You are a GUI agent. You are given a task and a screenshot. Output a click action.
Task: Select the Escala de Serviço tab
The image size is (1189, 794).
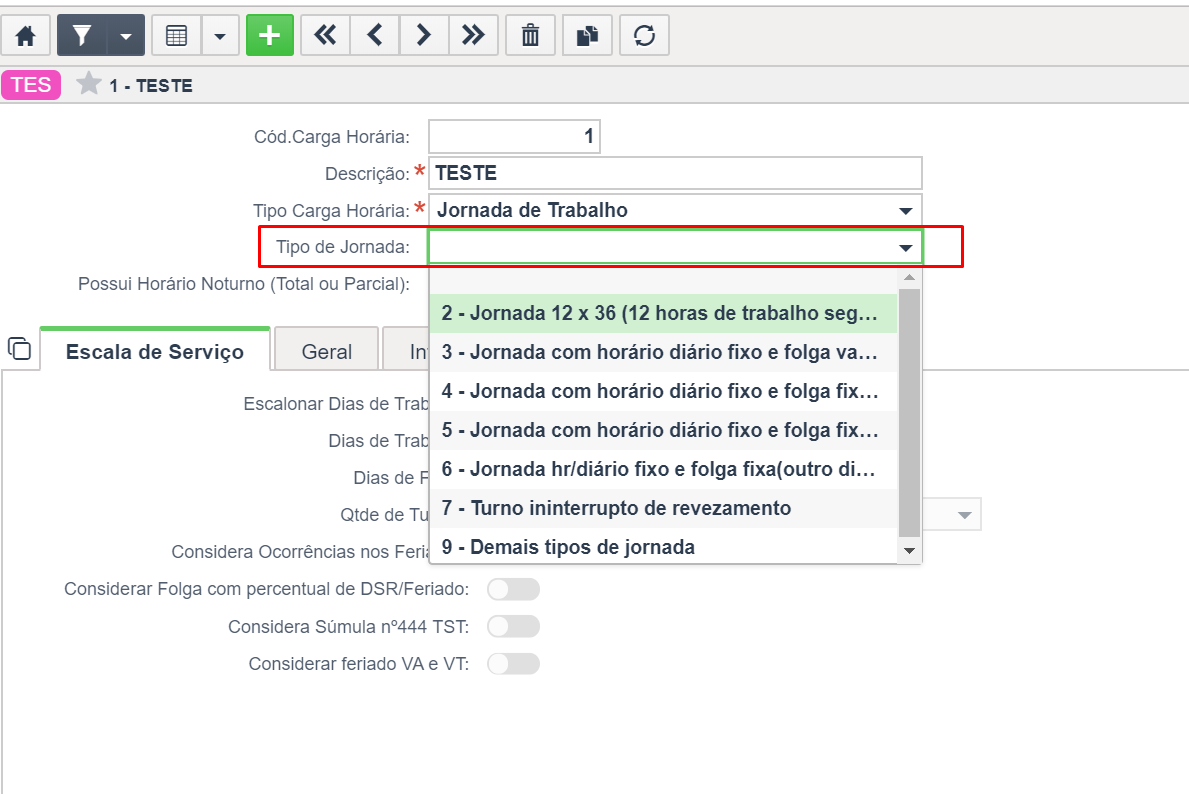tap(154, 350)
